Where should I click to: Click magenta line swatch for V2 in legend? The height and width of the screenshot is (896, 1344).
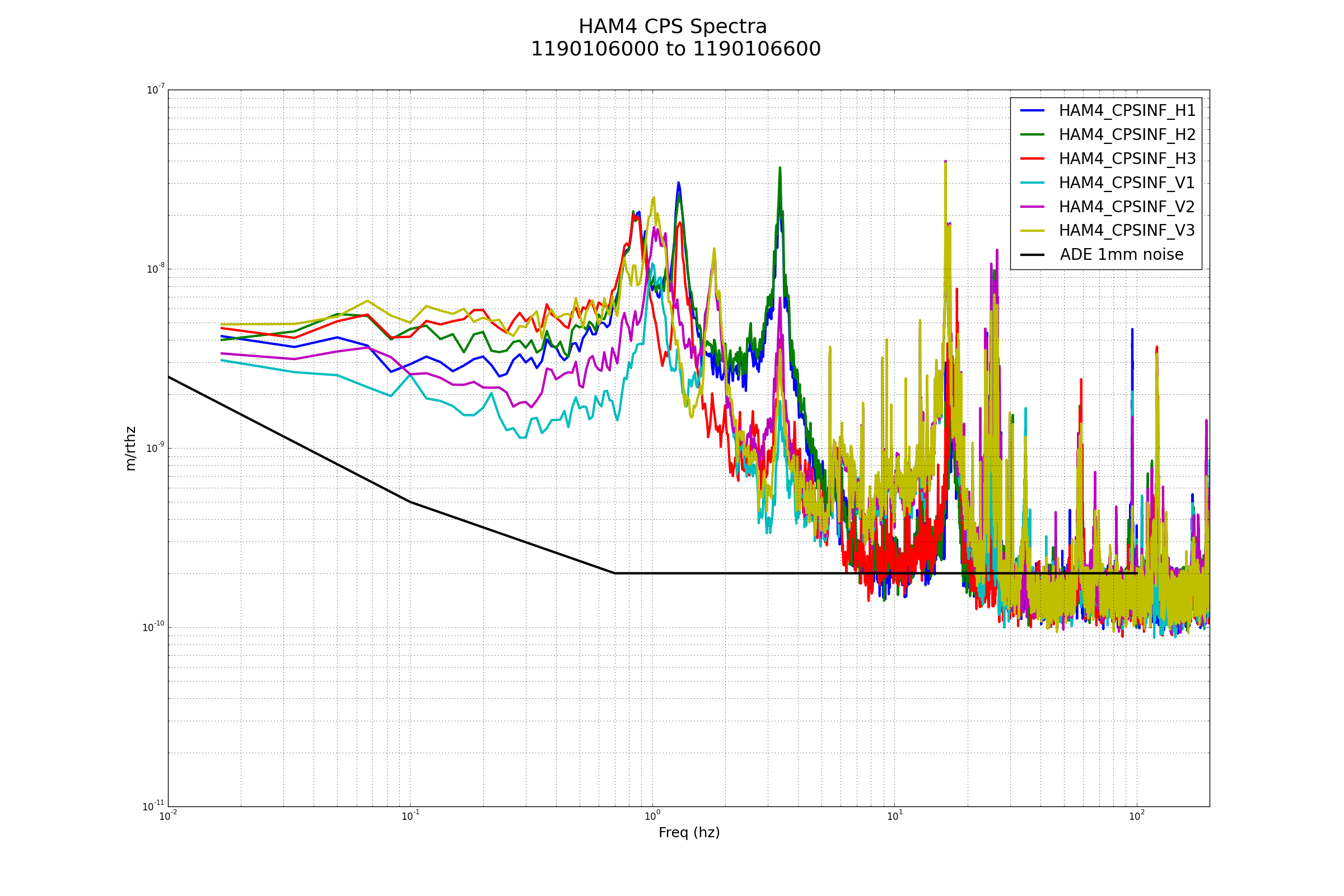click(1033, 206)
